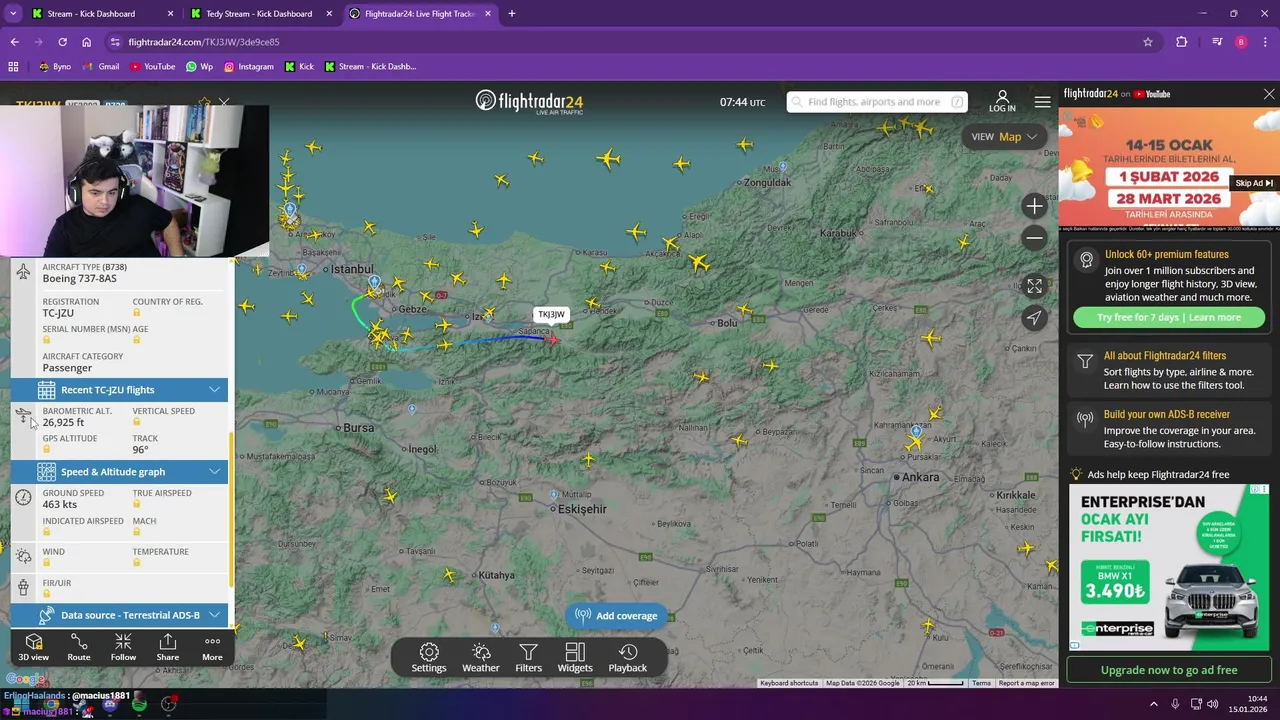Open the YouTube bookmark

pyautogui.click(x=153, y=67)
